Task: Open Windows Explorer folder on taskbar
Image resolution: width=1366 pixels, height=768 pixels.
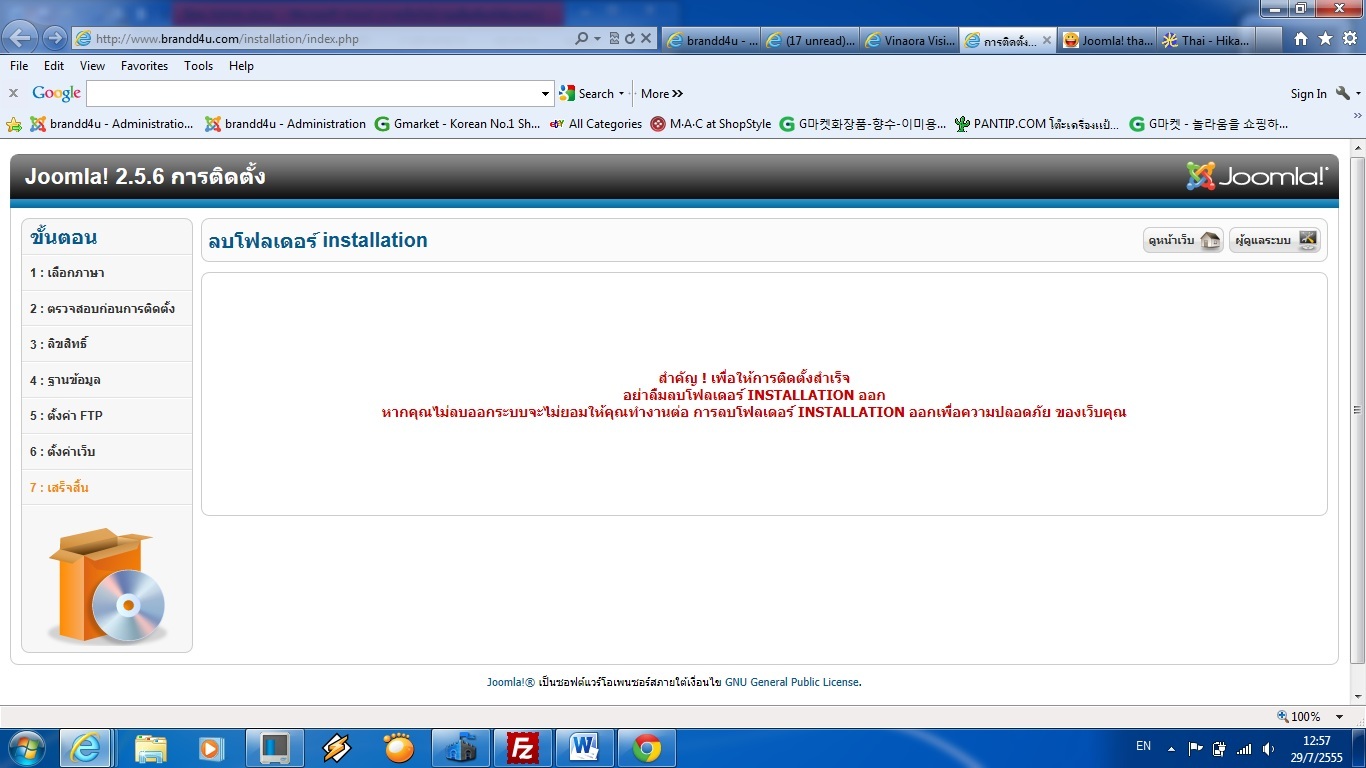Action: click(150, 748)
